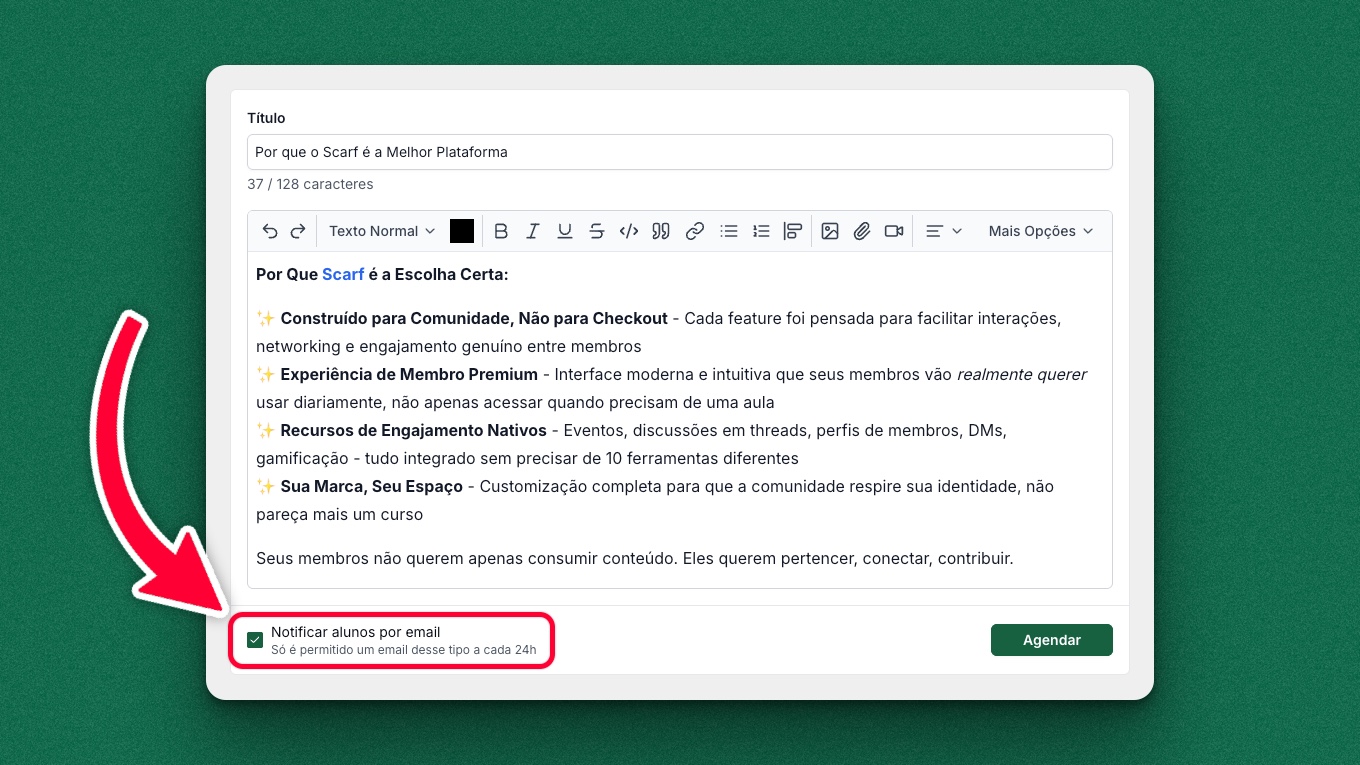Create a bulleted list
Image resolution: width=1360 pixels, height=765 pixels.
pyautogui.click(x=729, y=231)
